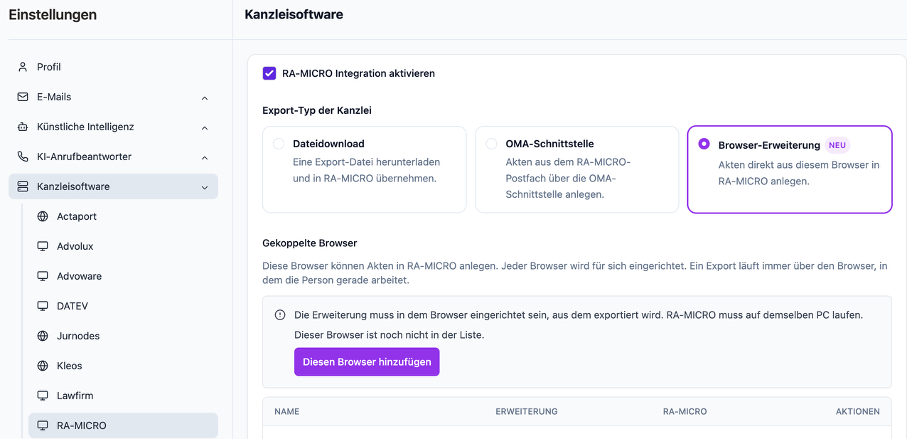Screen dimensions: 908x440
Task: Click the monitor icon beside Advoware
Action: [x=42, y=276]
